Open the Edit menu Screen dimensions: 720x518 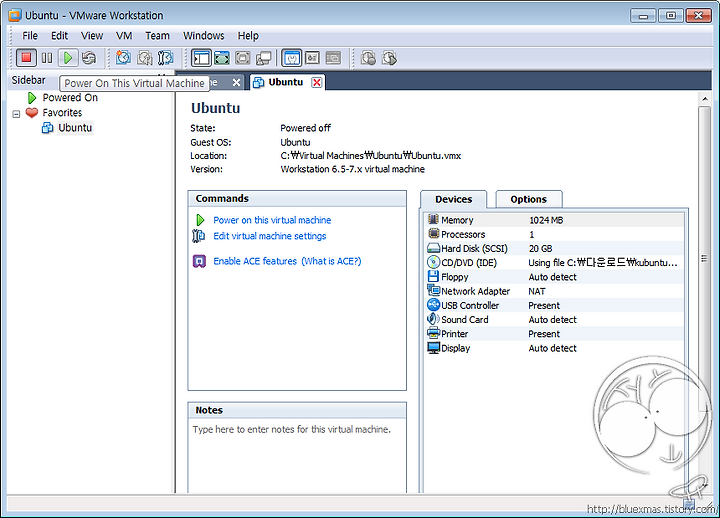pos(59,36)
